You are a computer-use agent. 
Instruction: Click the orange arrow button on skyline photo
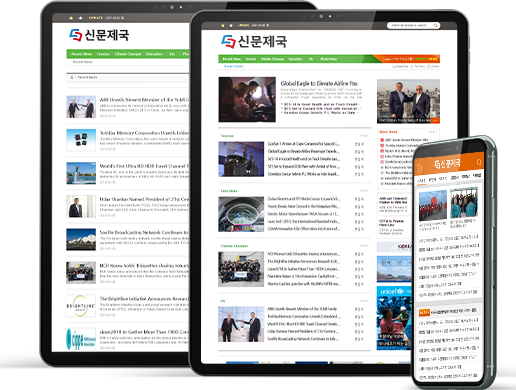tap(435, 120)
